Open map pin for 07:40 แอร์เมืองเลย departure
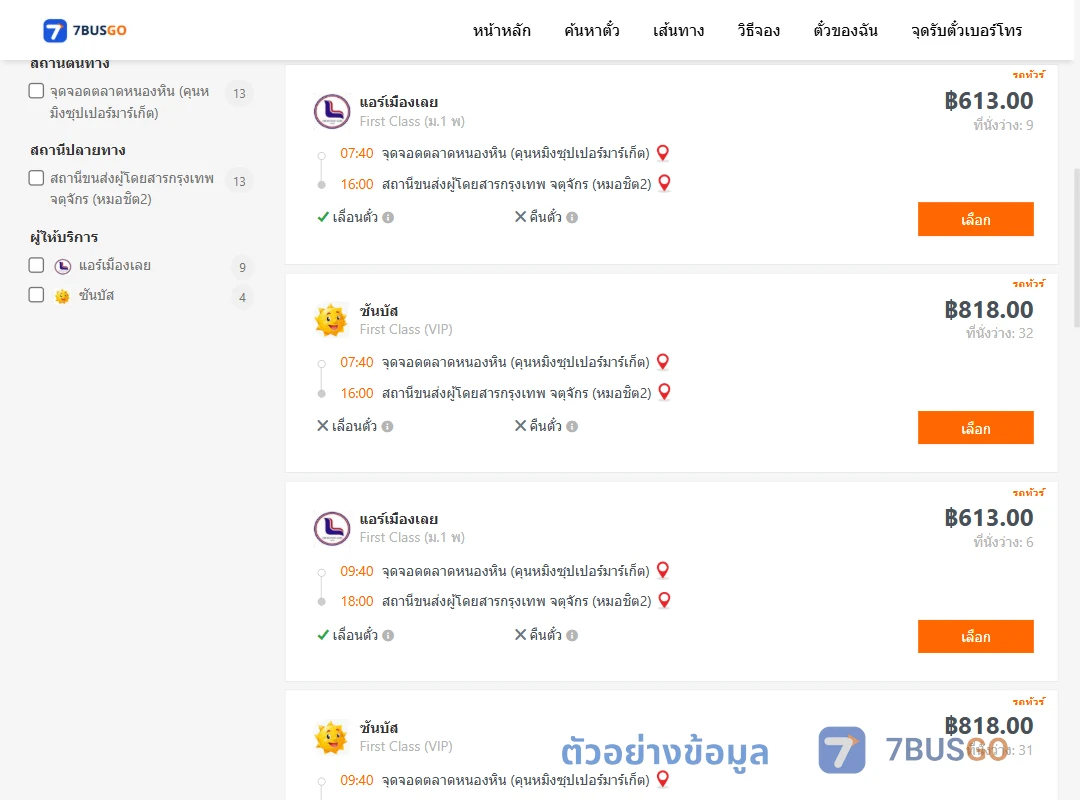The width and height of the screenshot is (1080, 800). [x=663, y=153]
